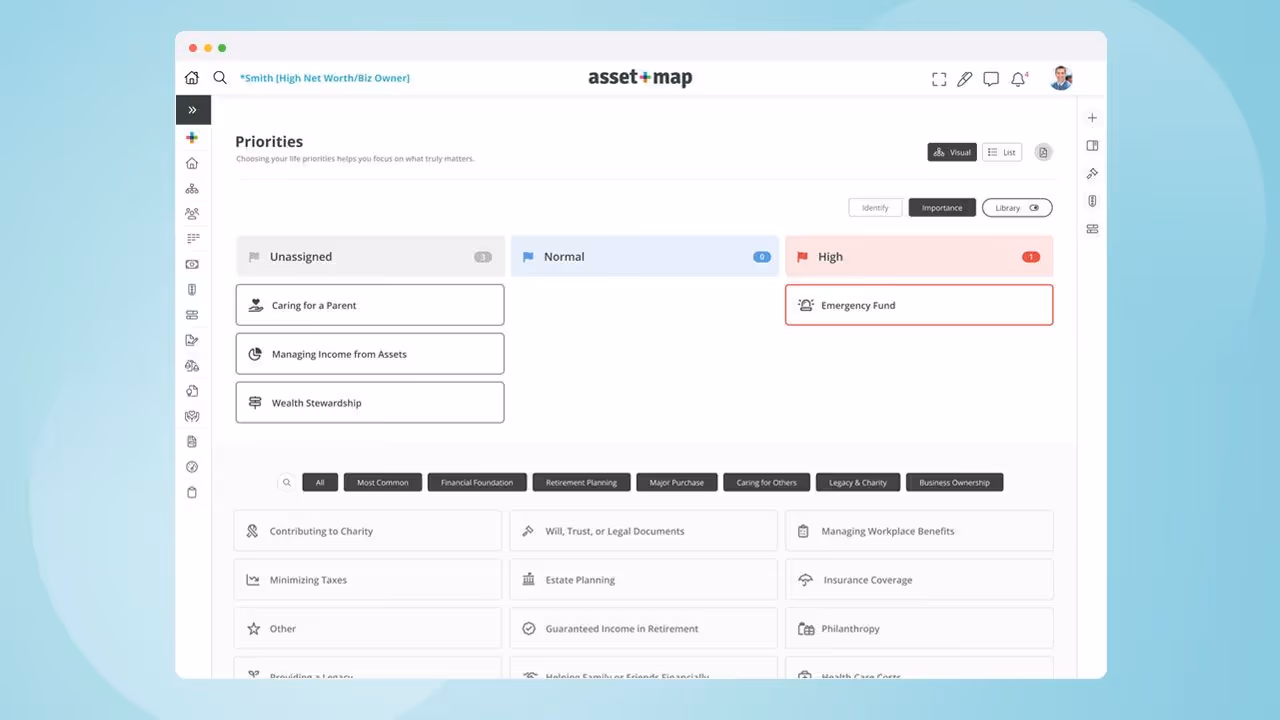Enter fullscreen mode via the expand icon

tap(939, 78)
